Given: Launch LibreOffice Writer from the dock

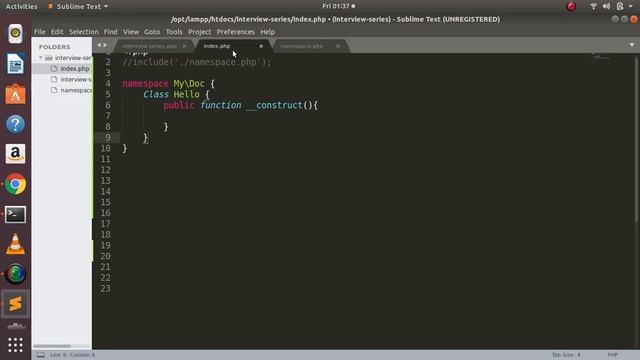Looking at the screenshot, I should click(15, 64).
